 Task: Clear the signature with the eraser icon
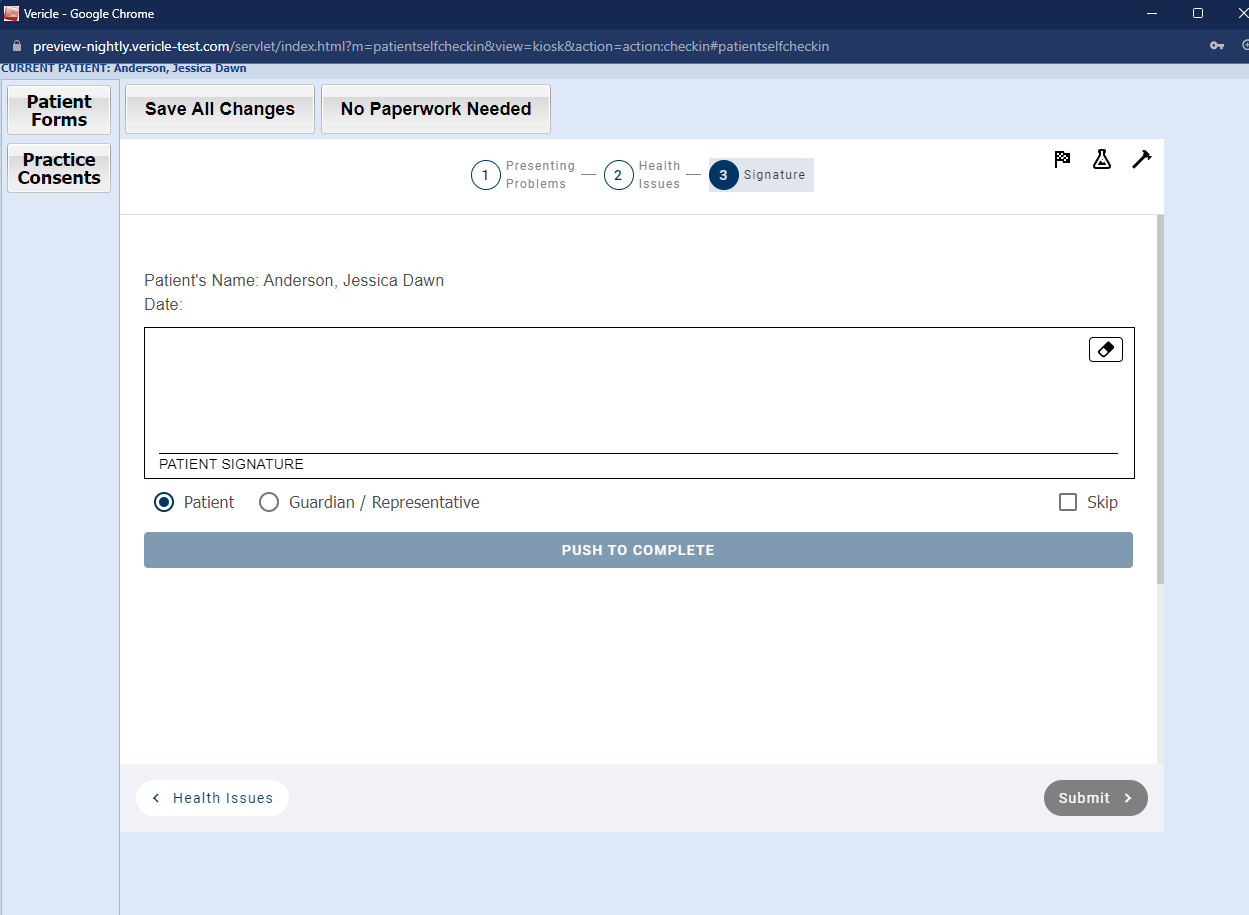tap(1105, 349)
